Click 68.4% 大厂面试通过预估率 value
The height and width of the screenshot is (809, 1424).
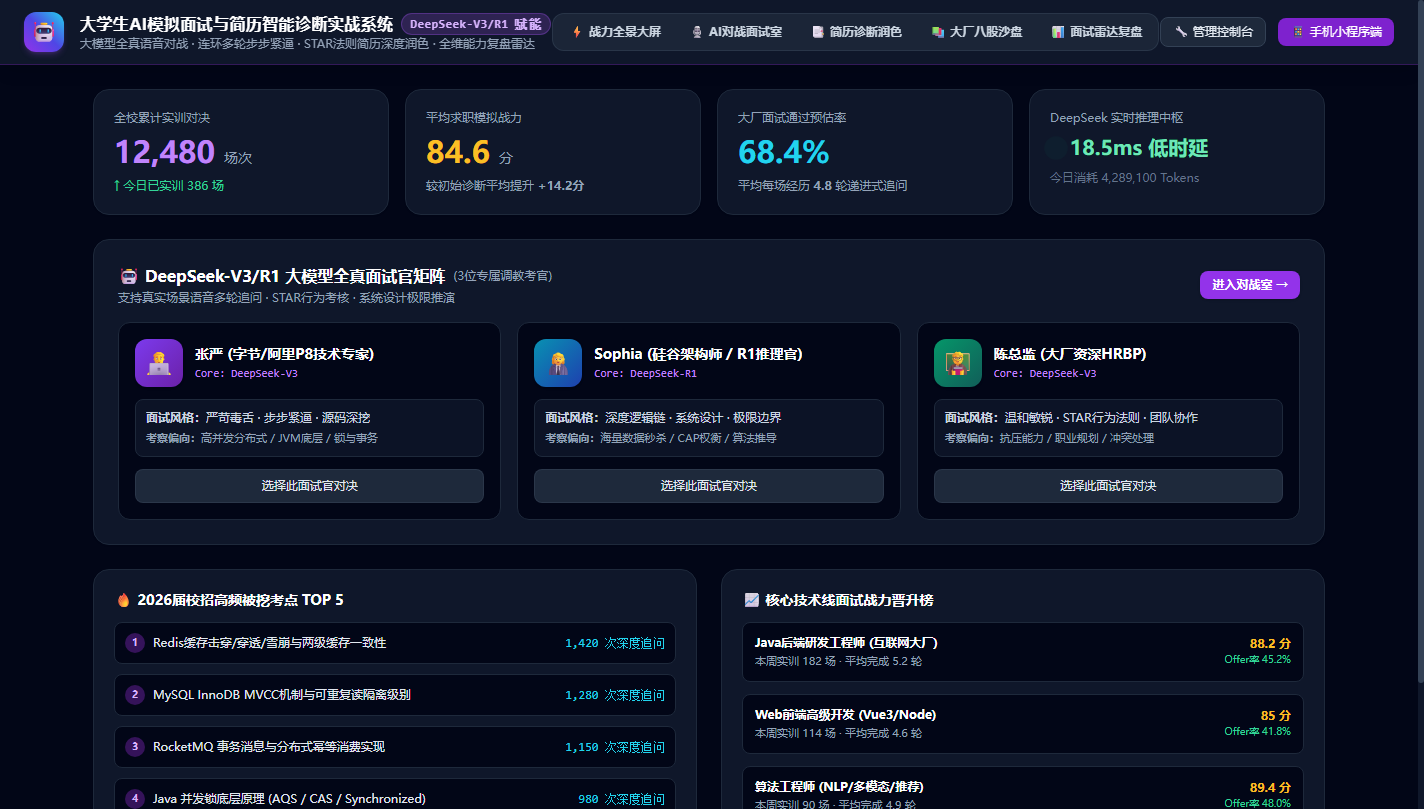coord(783,152)
